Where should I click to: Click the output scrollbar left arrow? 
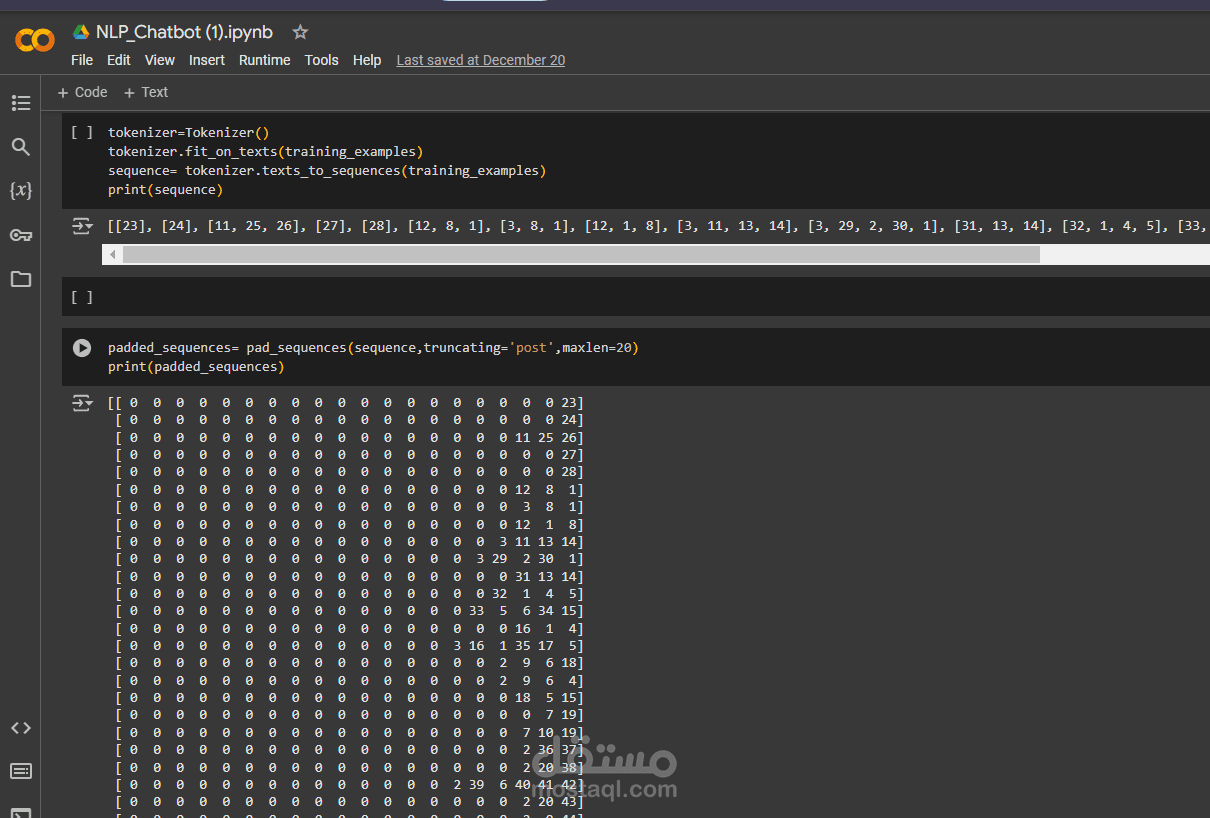pyautogui.click(x=112, y=255)
